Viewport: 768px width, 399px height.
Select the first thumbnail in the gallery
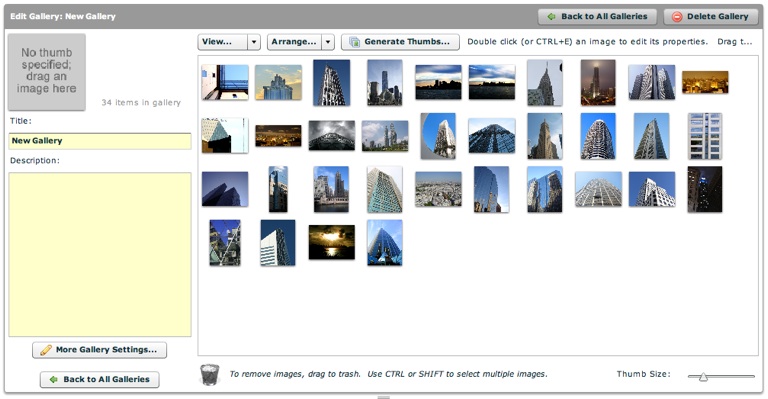(x=225, y=82)
